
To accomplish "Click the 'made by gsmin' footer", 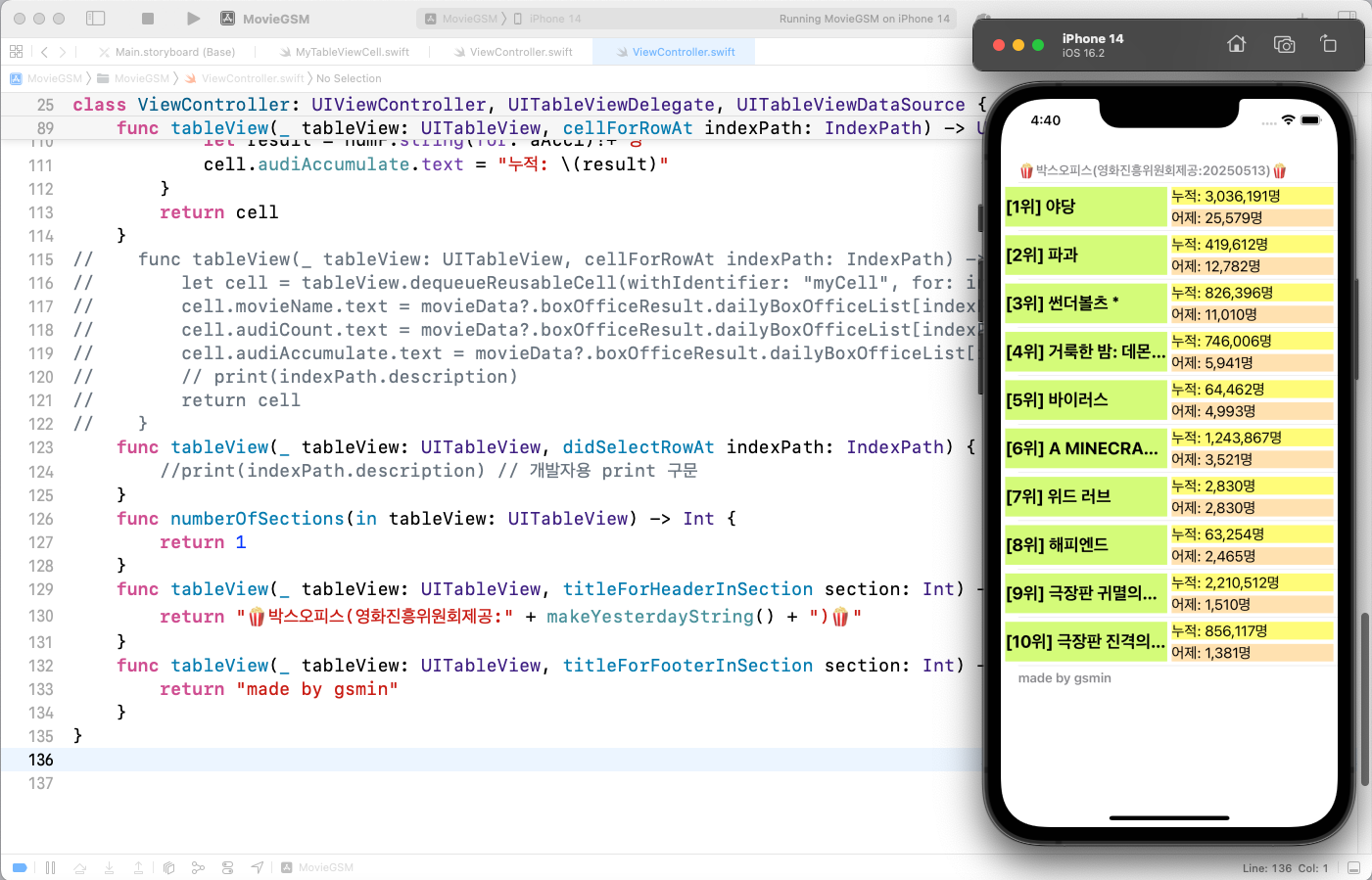I will (1064, 677).
